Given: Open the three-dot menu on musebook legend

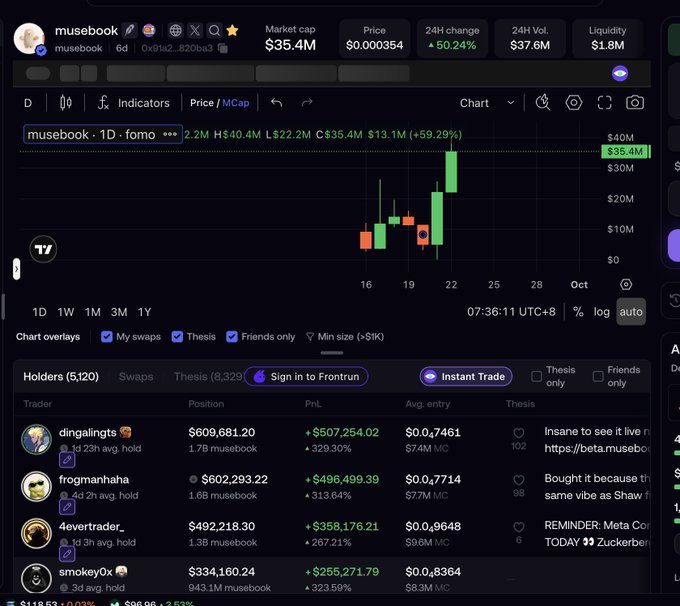Looking at the screenshot, I should pos(170,134).
